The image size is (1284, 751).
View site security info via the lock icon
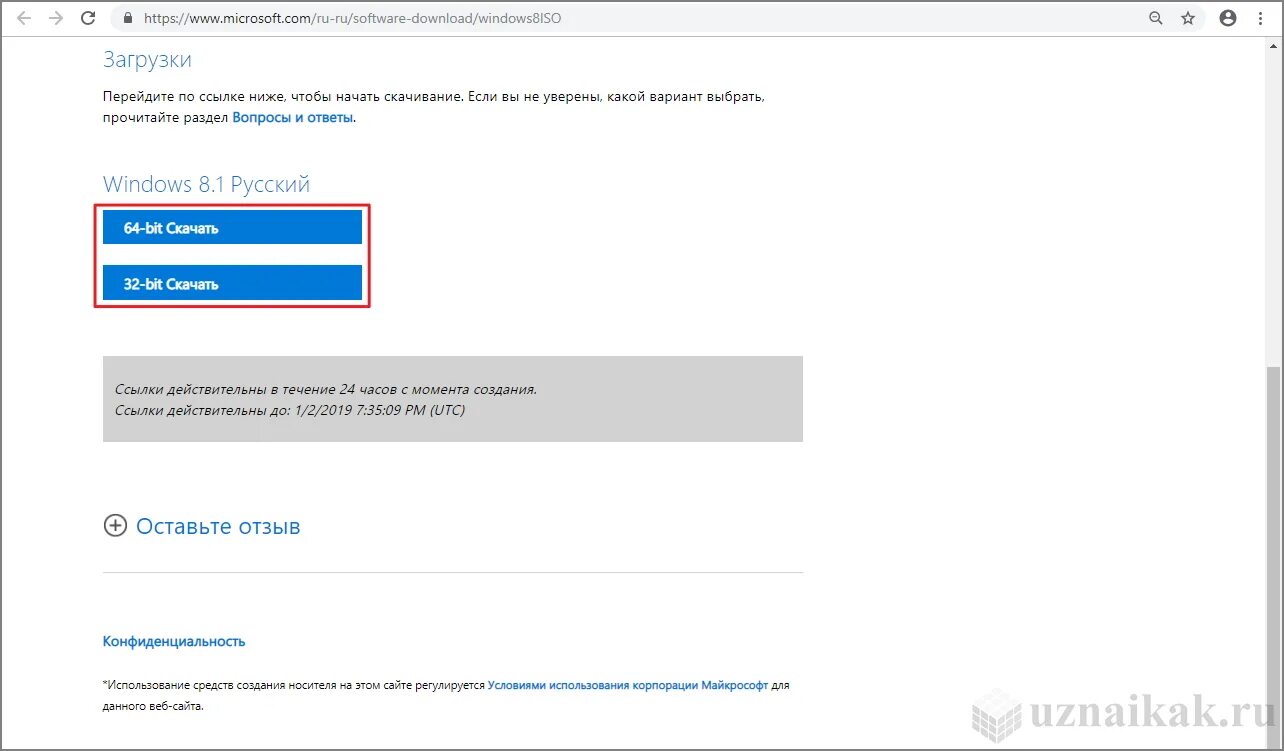[127, 17]
